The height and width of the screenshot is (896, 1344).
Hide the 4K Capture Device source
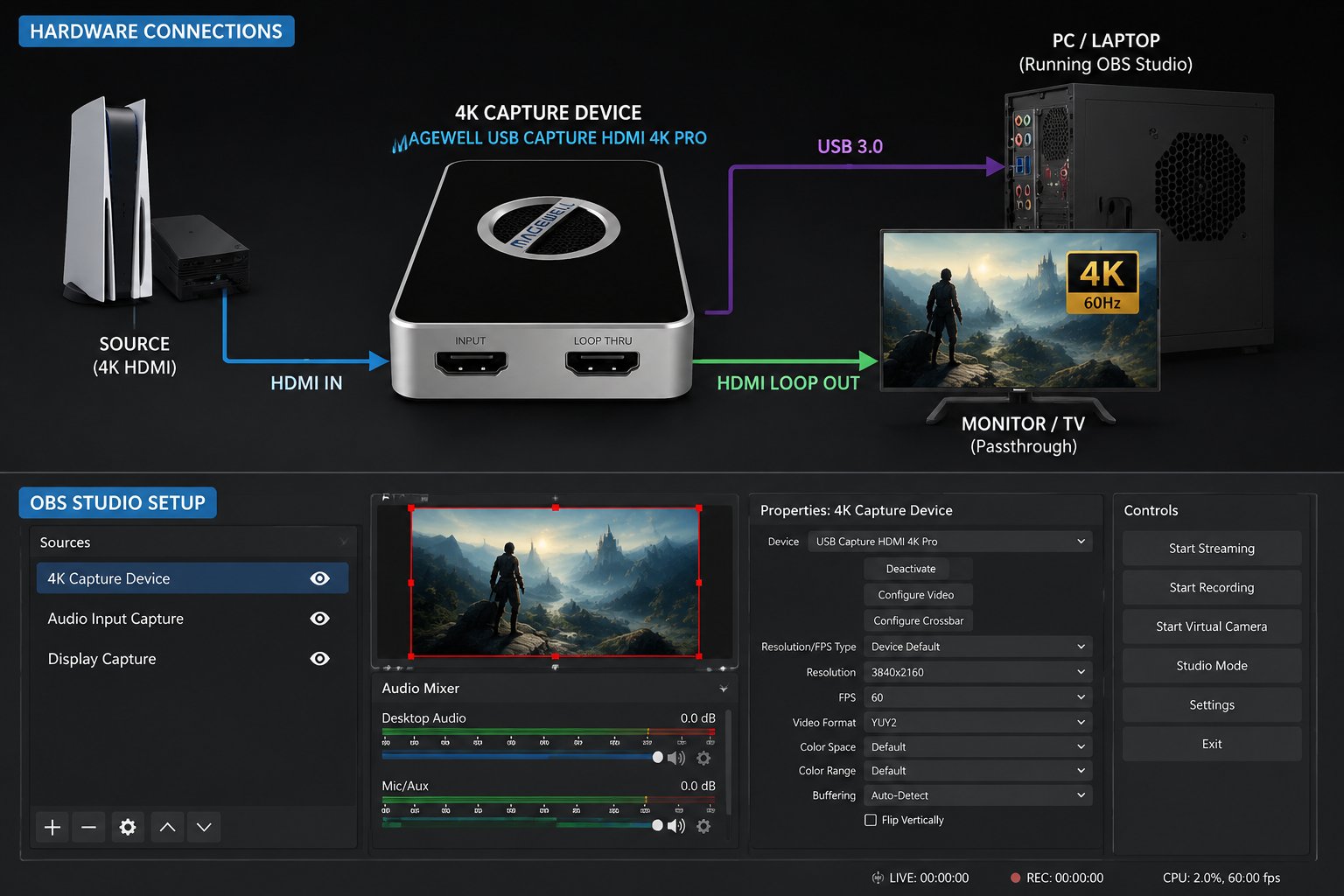320,578
